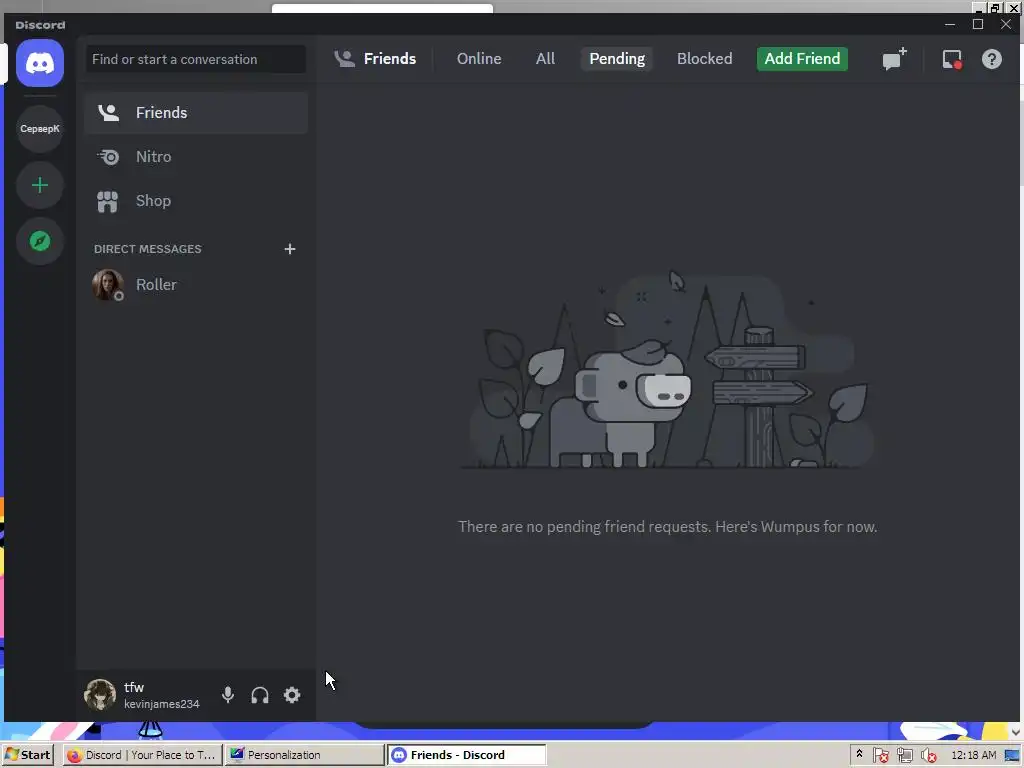The image size is (1024, 768).
Task: Click the taskbar clock 12:18 AM
Action: pos(973,755)
